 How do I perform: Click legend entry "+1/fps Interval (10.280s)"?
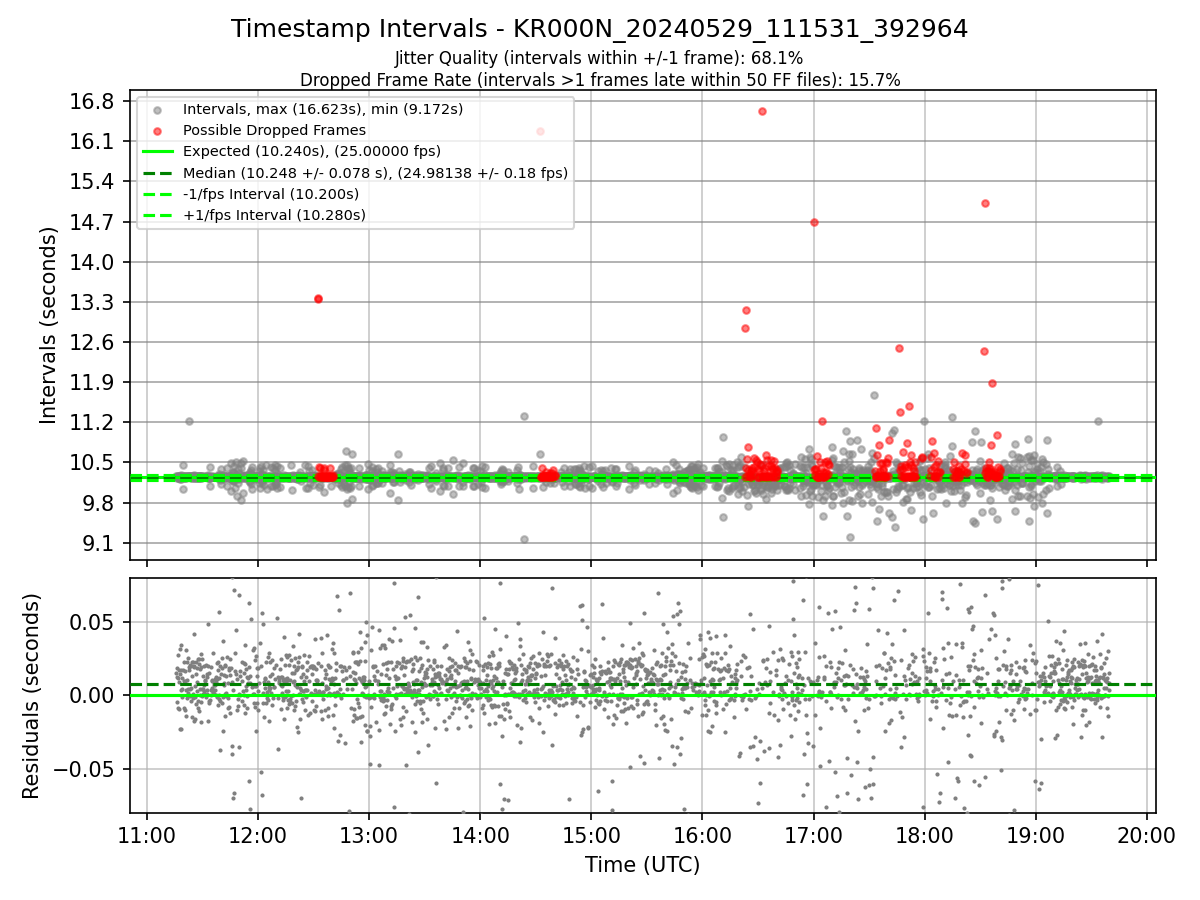click(274, 215)
